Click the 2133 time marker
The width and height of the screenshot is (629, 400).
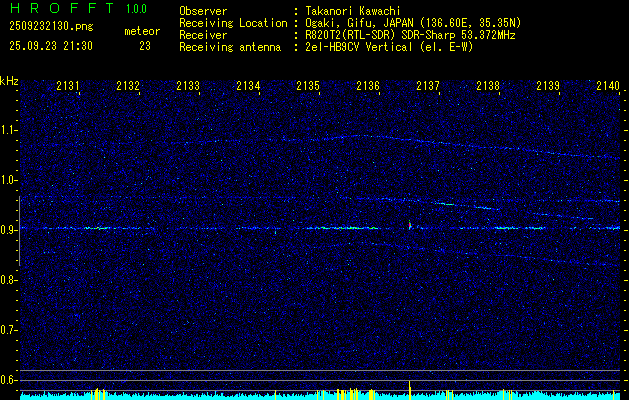pos(188,87)
